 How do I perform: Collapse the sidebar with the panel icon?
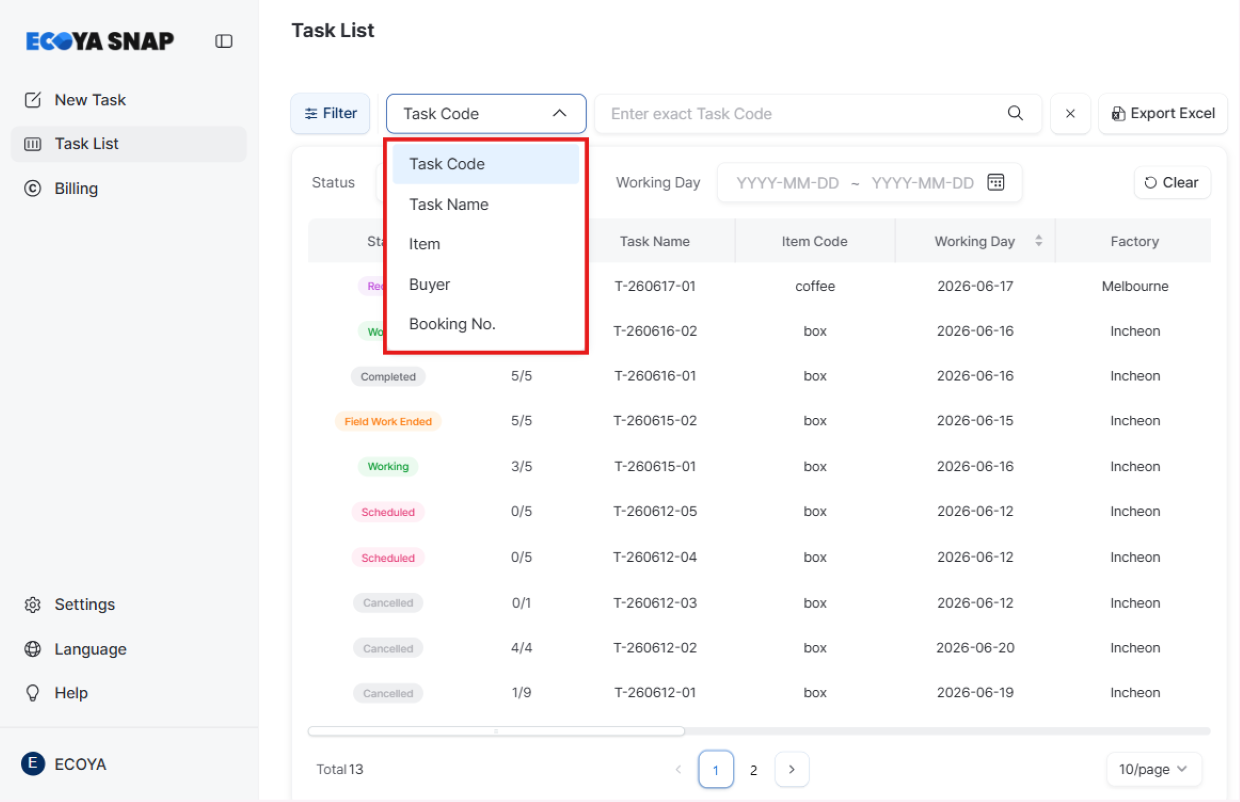coord(224,41)
